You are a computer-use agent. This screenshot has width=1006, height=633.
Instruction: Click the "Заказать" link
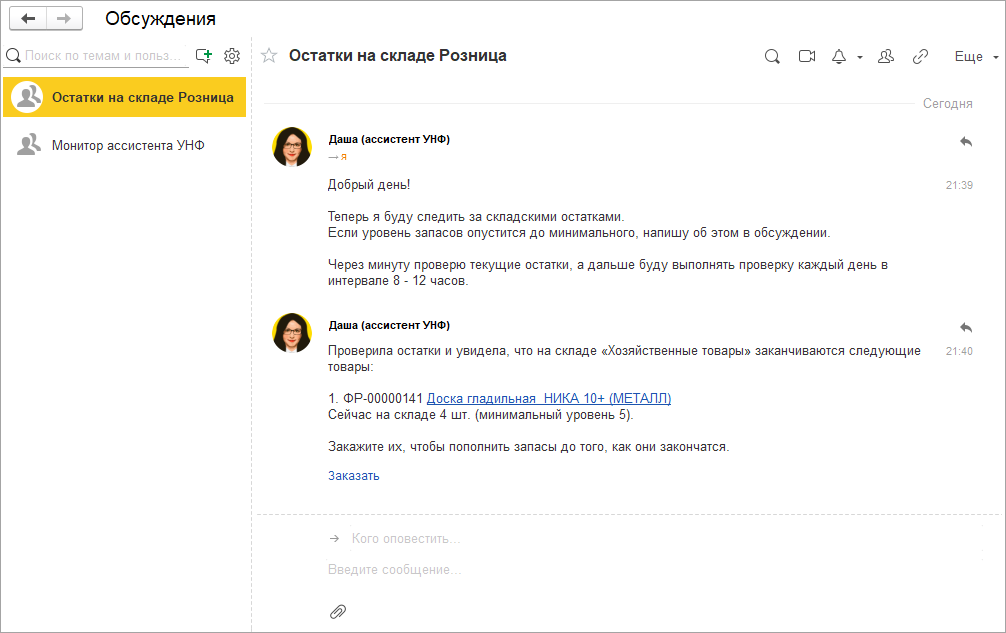(x=354, y=476)
